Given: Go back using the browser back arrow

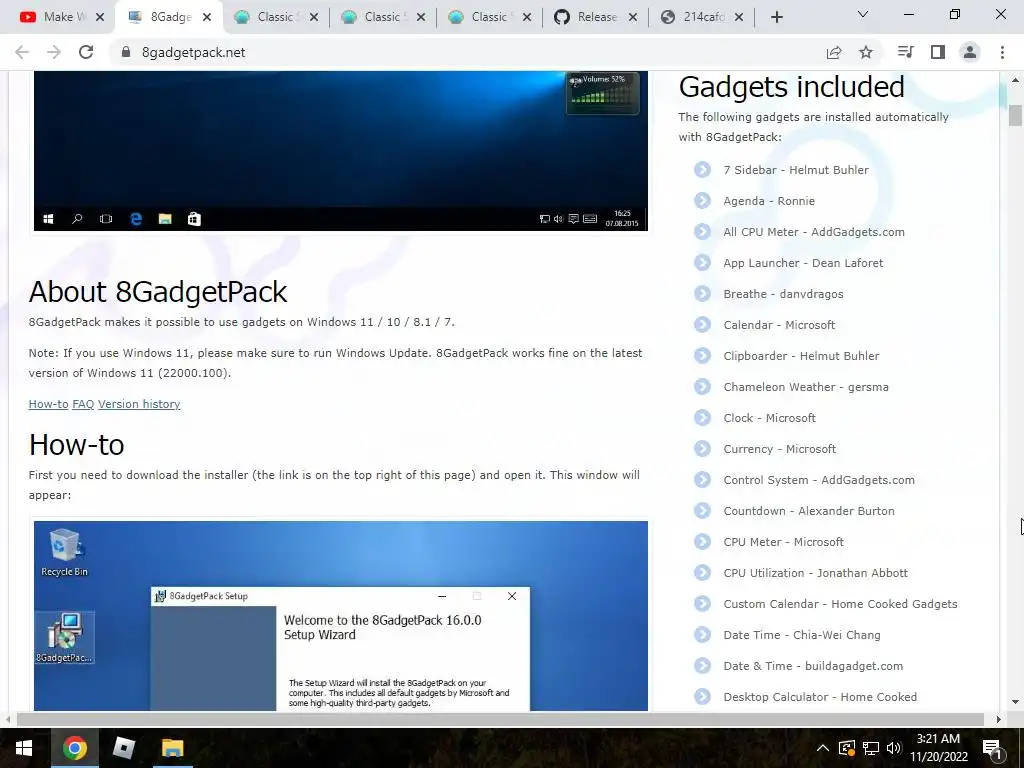Looking at the screenshot, I should tap(22, 52).
